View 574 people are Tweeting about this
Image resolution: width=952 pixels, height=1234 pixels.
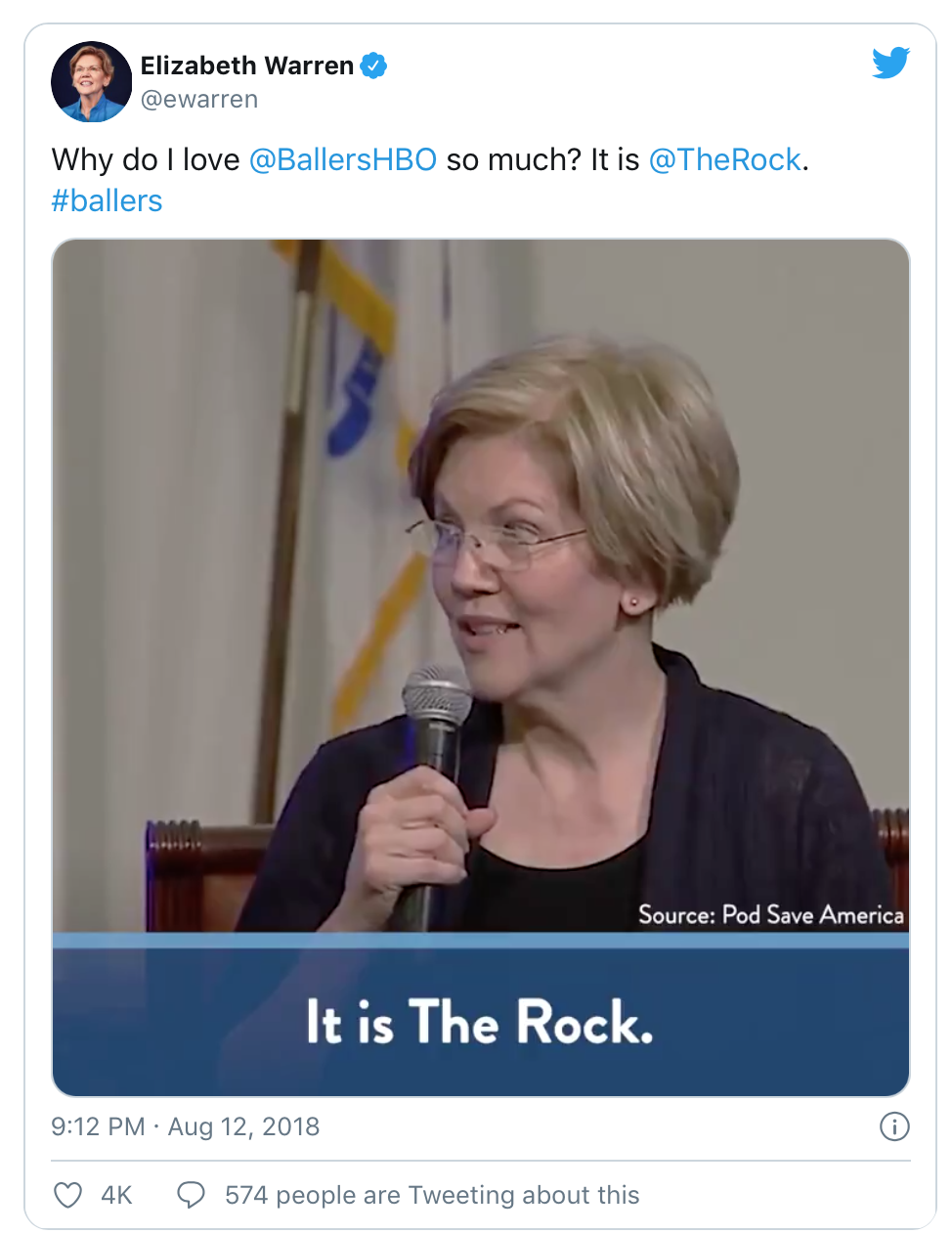coord(432,1195)
